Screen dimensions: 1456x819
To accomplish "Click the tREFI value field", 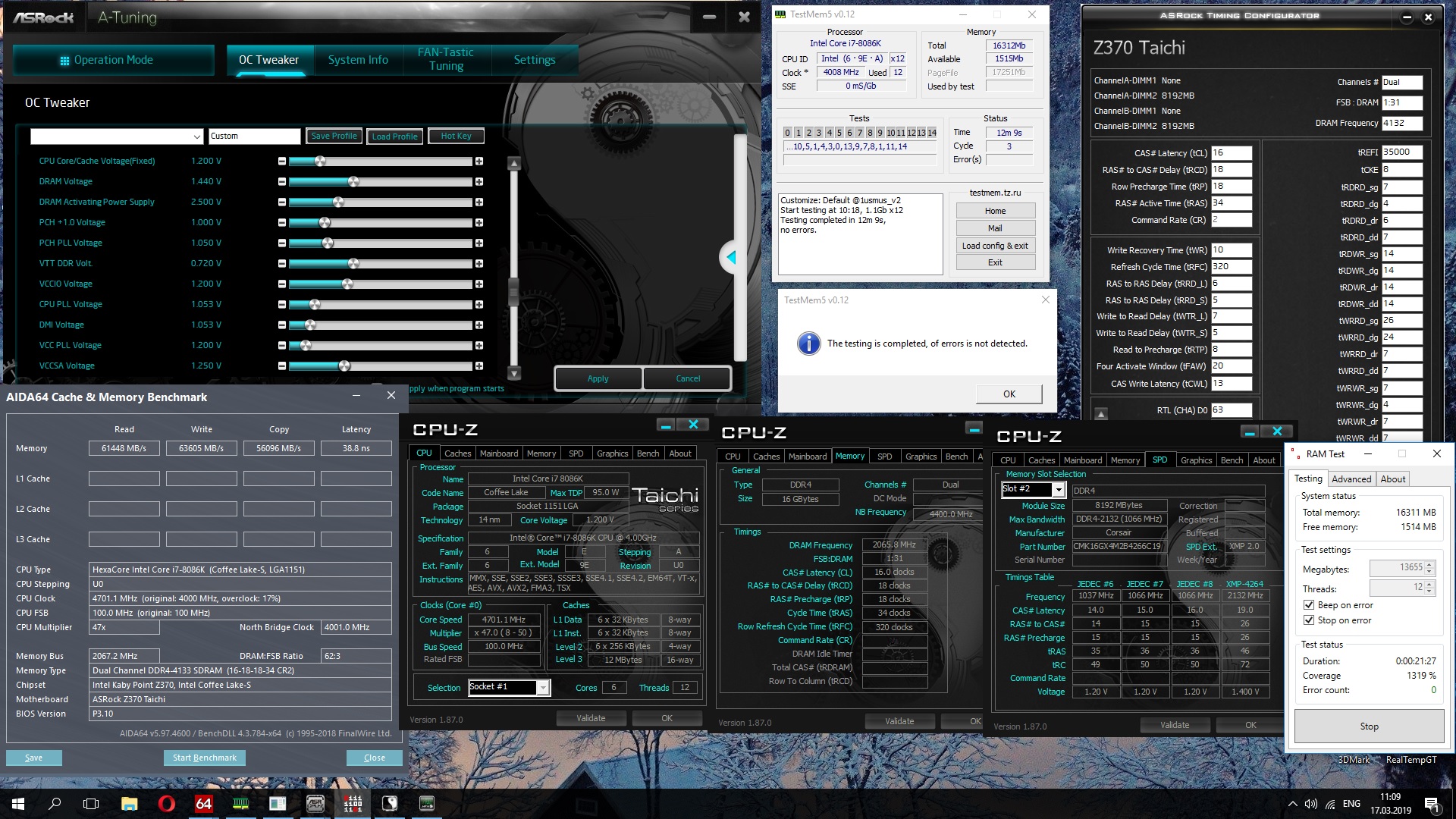I will [x=1401, y=152].
